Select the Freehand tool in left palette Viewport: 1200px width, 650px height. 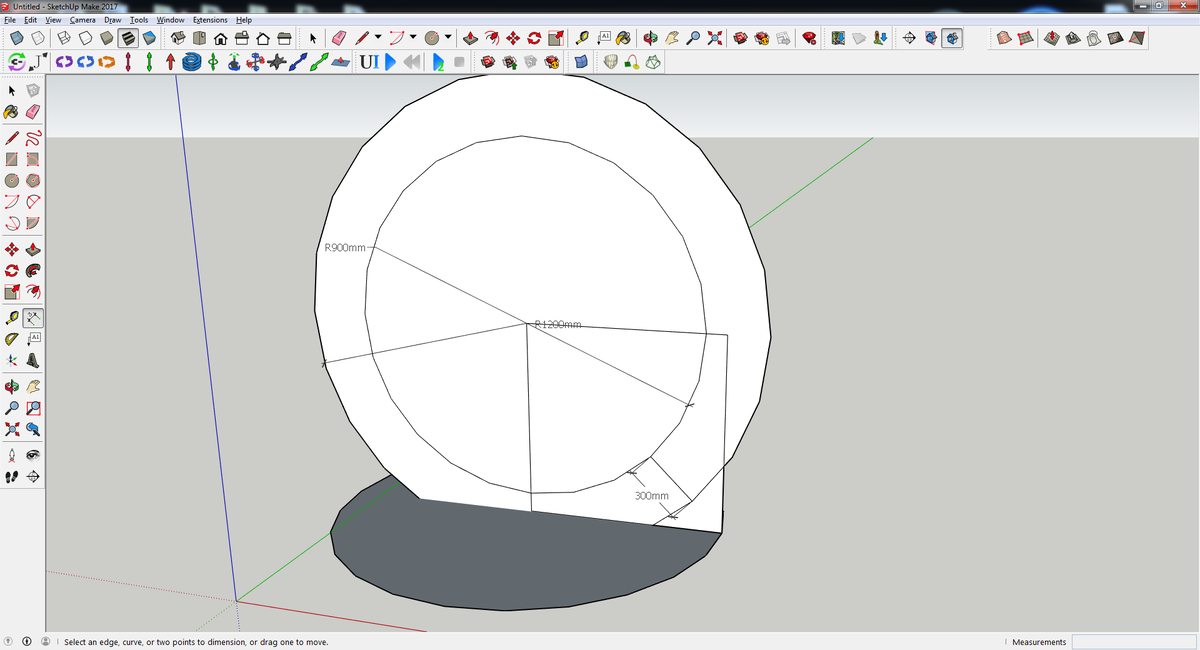click(33, 137)
